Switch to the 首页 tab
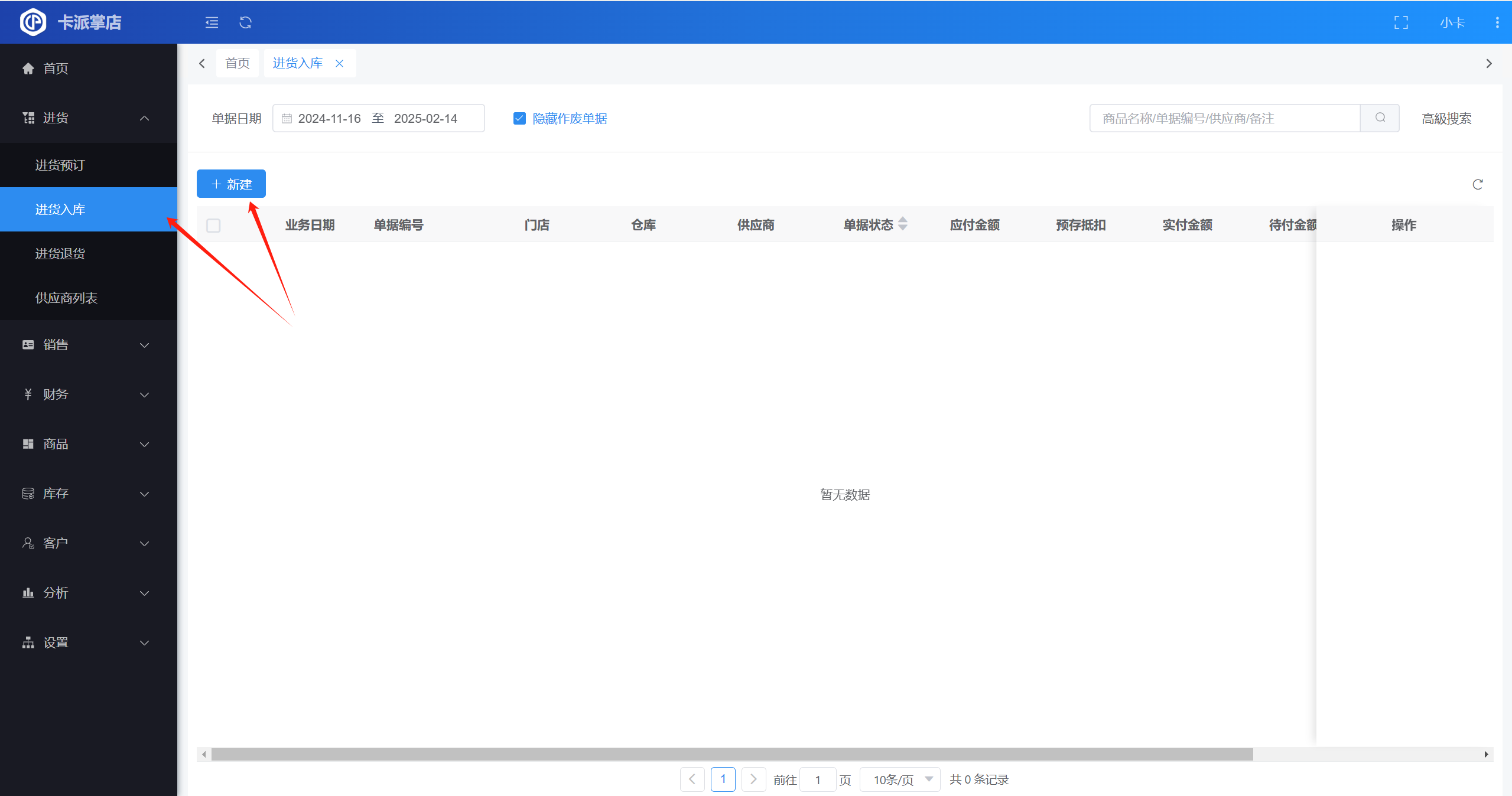Viewport: 1512px width, 796px height. [x=238, y=63]
